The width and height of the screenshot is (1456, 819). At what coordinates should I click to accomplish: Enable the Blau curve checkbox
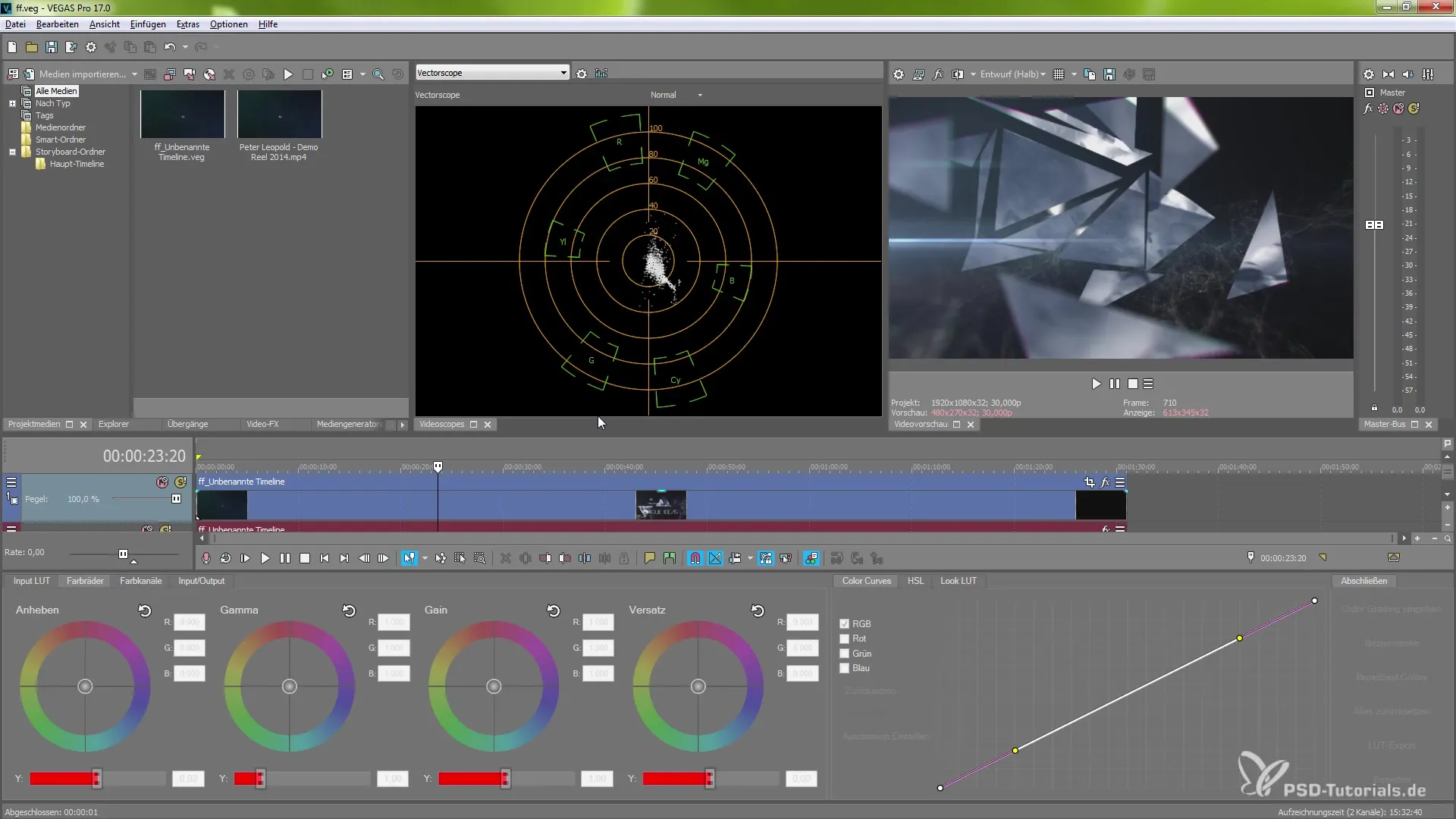(x=844, y=668)
